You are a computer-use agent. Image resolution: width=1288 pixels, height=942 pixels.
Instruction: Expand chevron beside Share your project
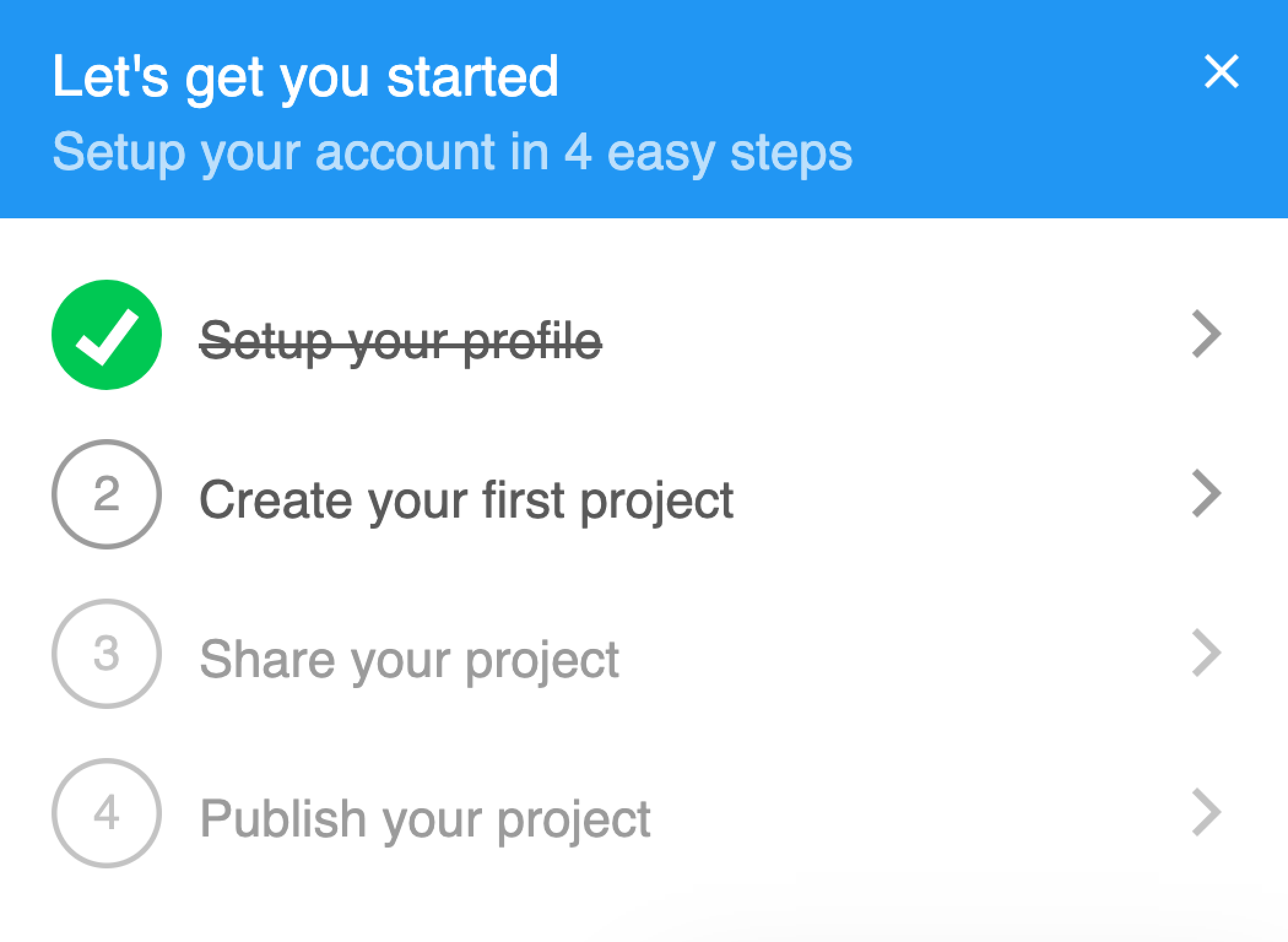point(1206,653)
